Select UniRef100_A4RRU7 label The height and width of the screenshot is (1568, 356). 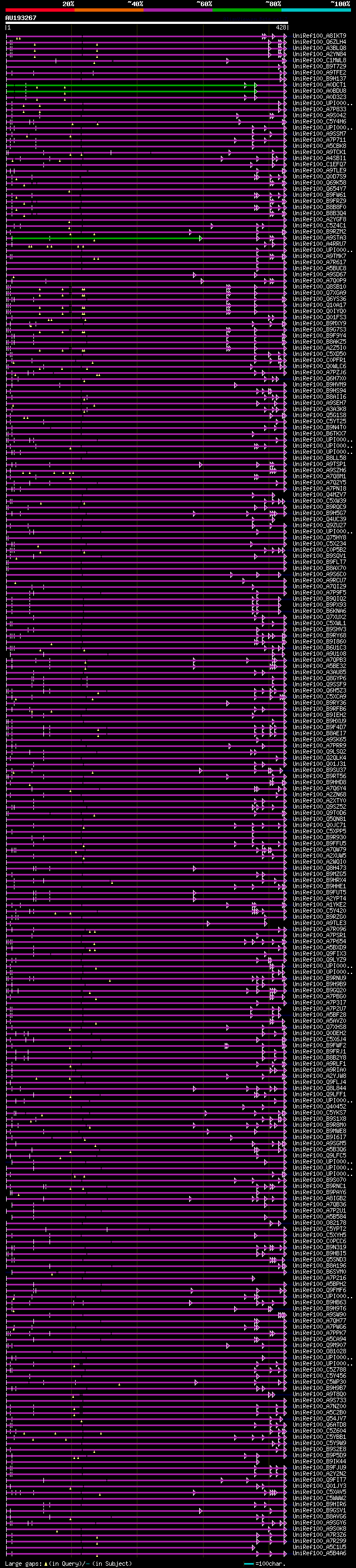click(319, 244)
